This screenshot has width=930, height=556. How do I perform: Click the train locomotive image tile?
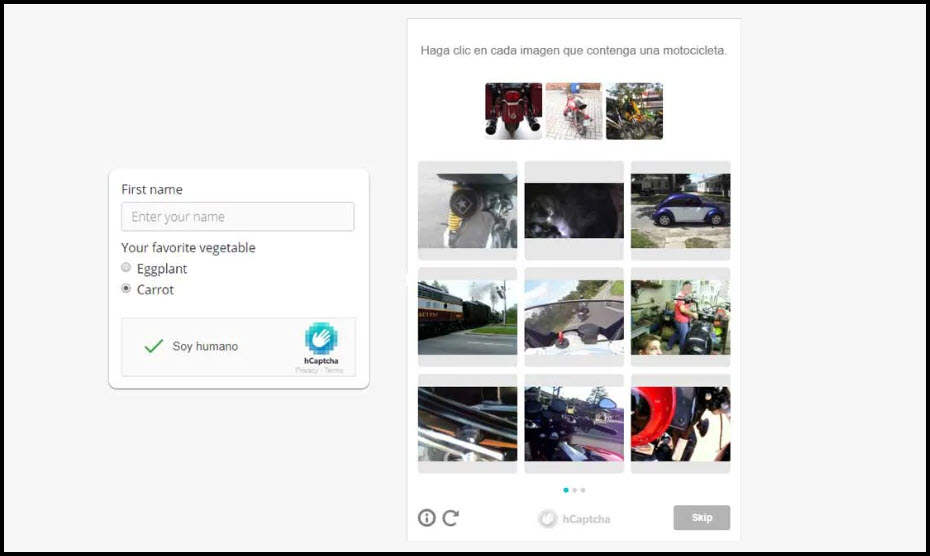(467, 317)
